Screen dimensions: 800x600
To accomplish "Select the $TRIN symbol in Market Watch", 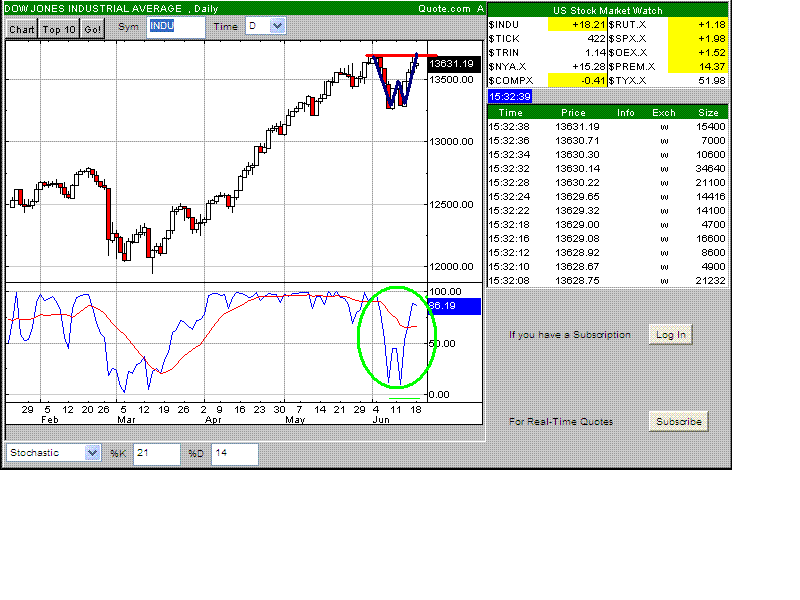I will coord(504,53).
